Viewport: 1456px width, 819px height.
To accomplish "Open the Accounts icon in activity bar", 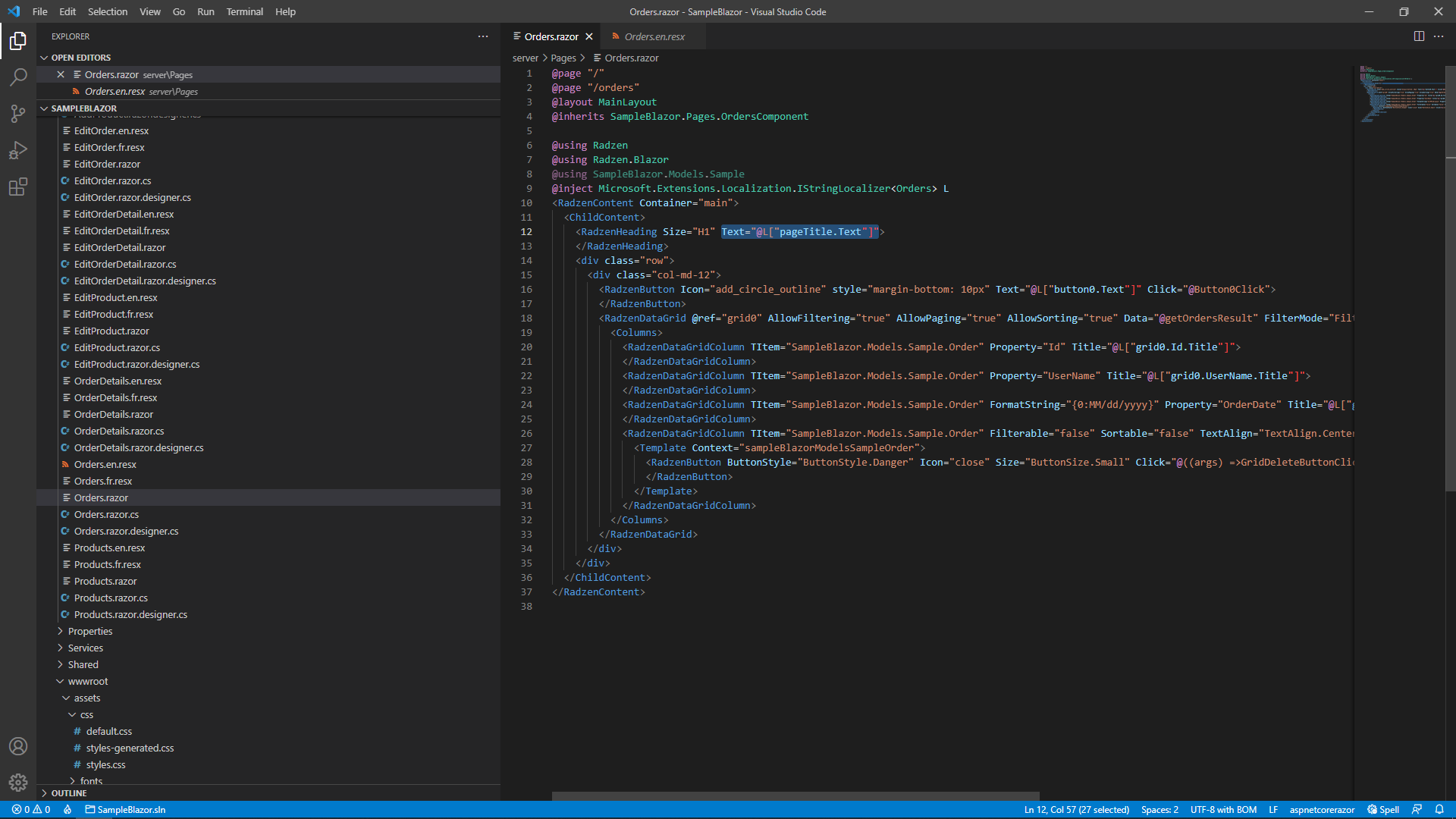I will pos(18,746).
